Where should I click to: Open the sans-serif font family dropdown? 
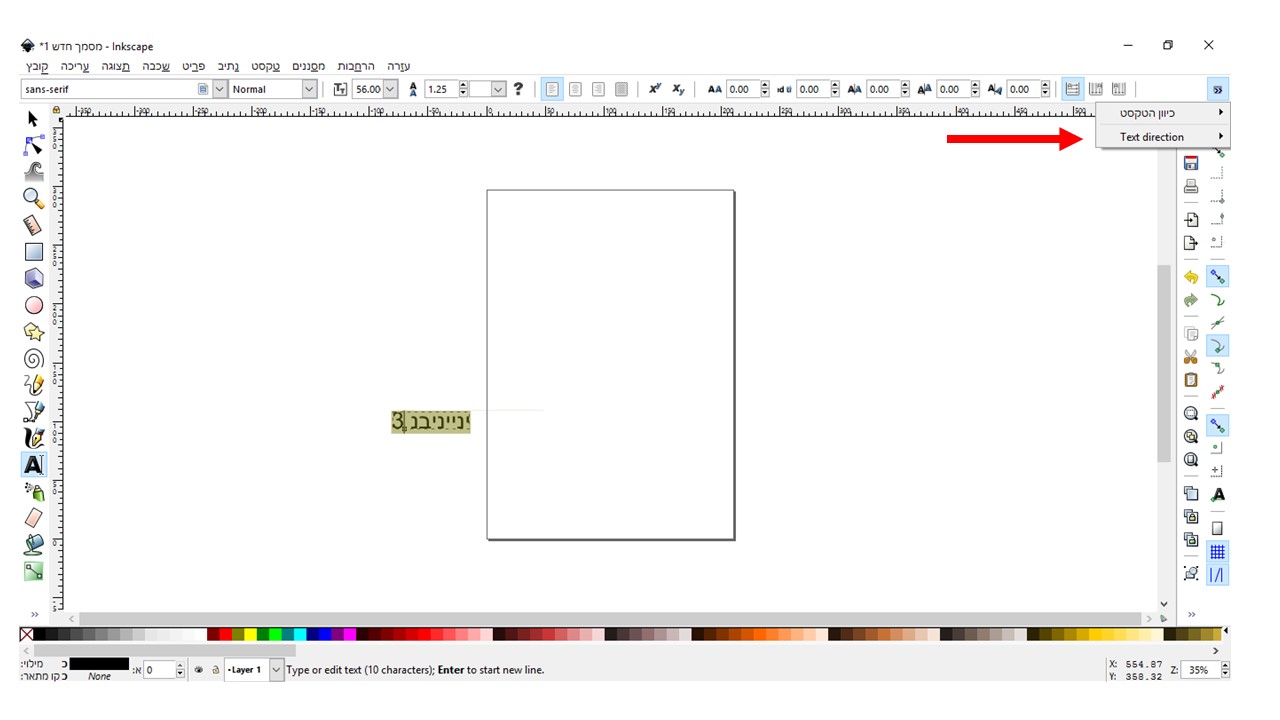pyautogui.click(x=220, y=89)
